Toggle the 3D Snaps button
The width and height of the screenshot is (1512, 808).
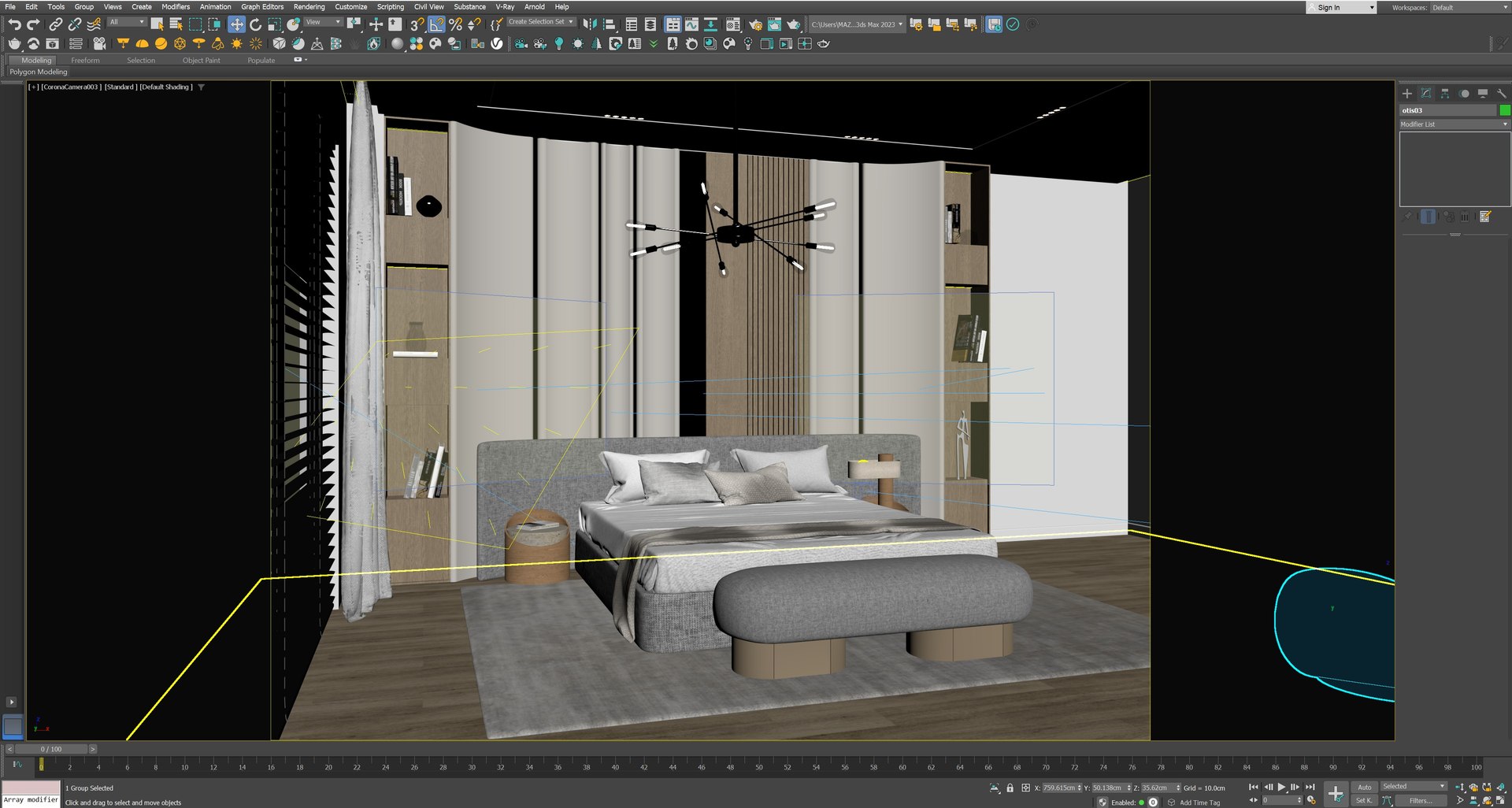[x=417, y=24]
